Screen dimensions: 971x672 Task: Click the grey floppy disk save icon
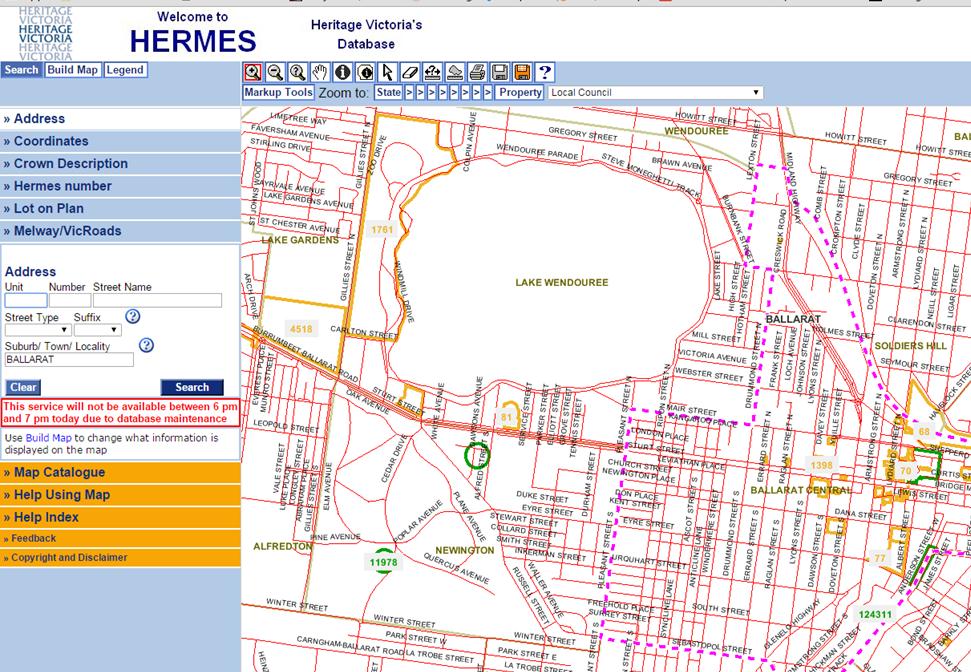pos(500,72)
